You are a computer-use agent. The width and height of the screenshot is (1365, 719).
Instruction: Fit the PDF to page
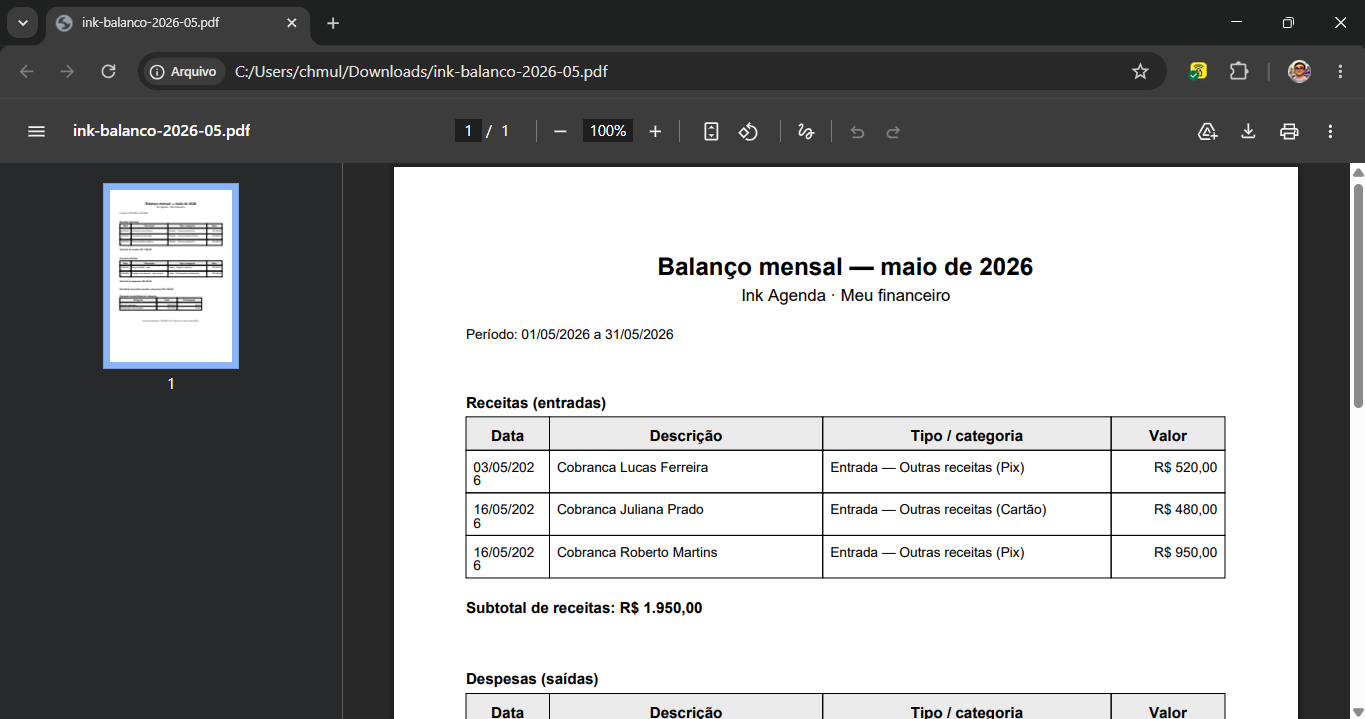coord(711,131)
